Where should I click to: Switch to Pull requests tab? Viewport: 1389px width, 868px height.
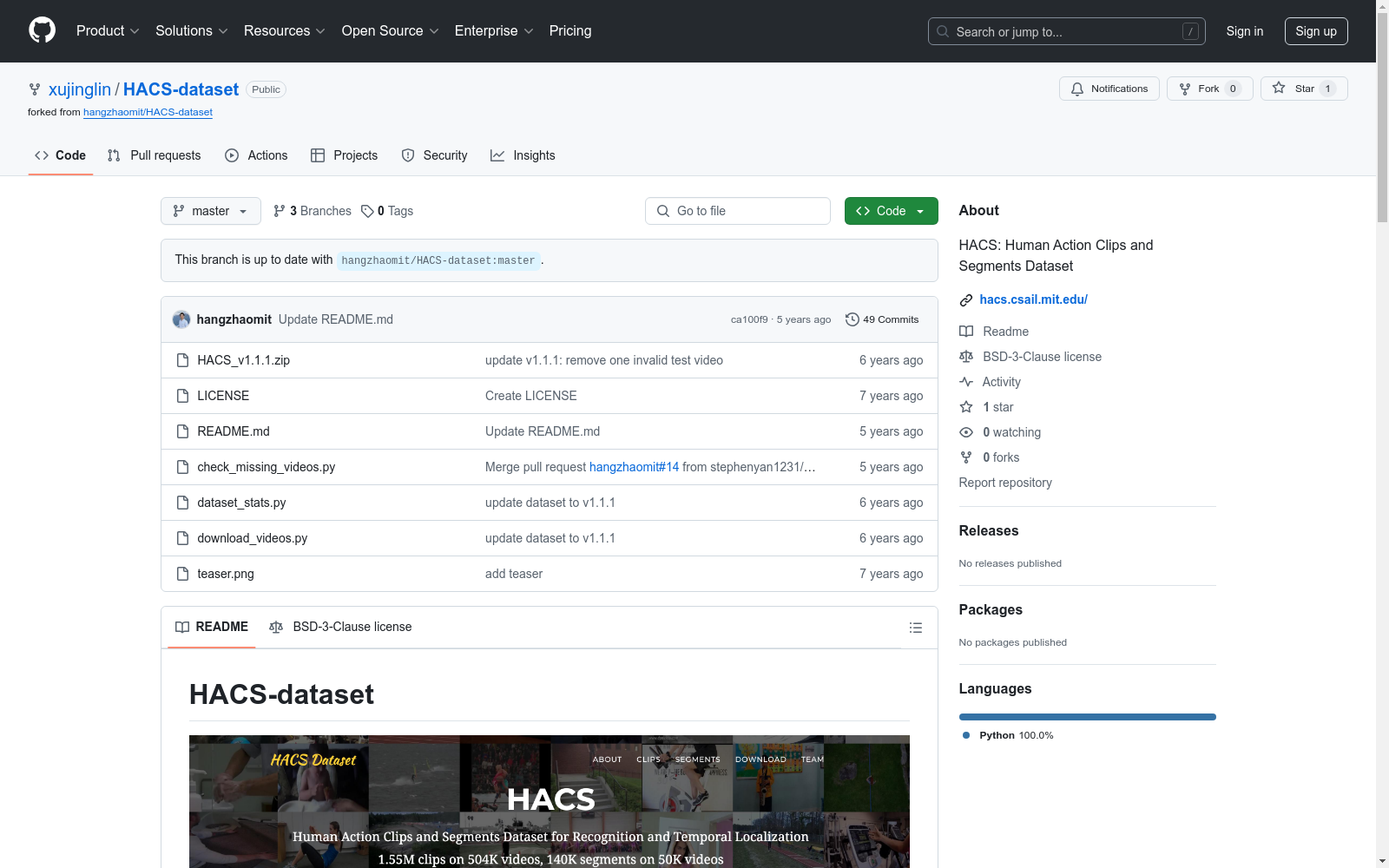pyautogui.click(x=154, y=155)
